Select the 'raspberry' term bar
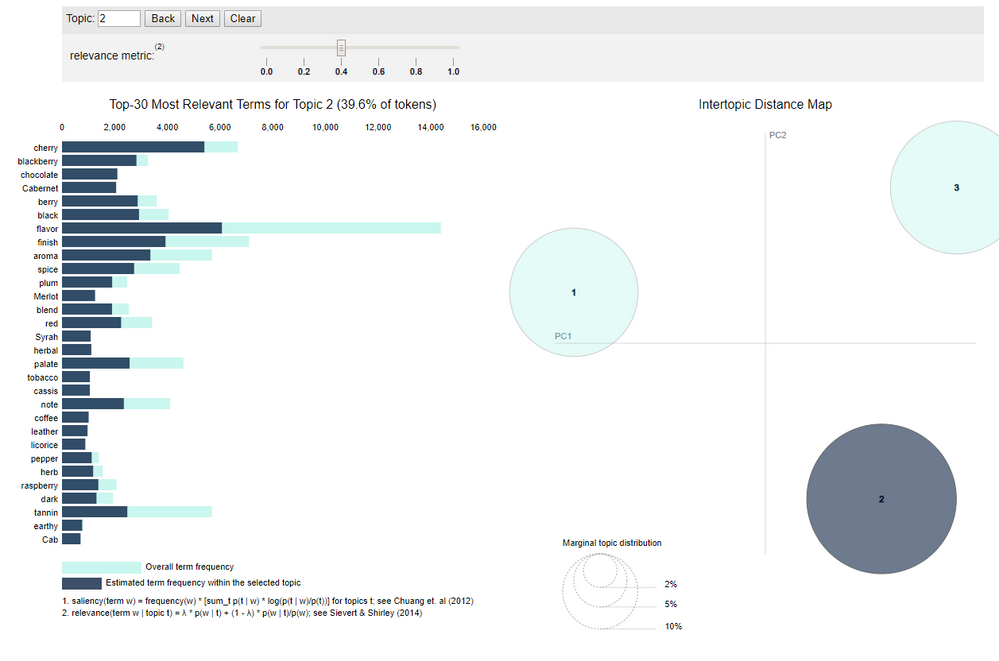The image size is (999, 661). pos(89,485)
